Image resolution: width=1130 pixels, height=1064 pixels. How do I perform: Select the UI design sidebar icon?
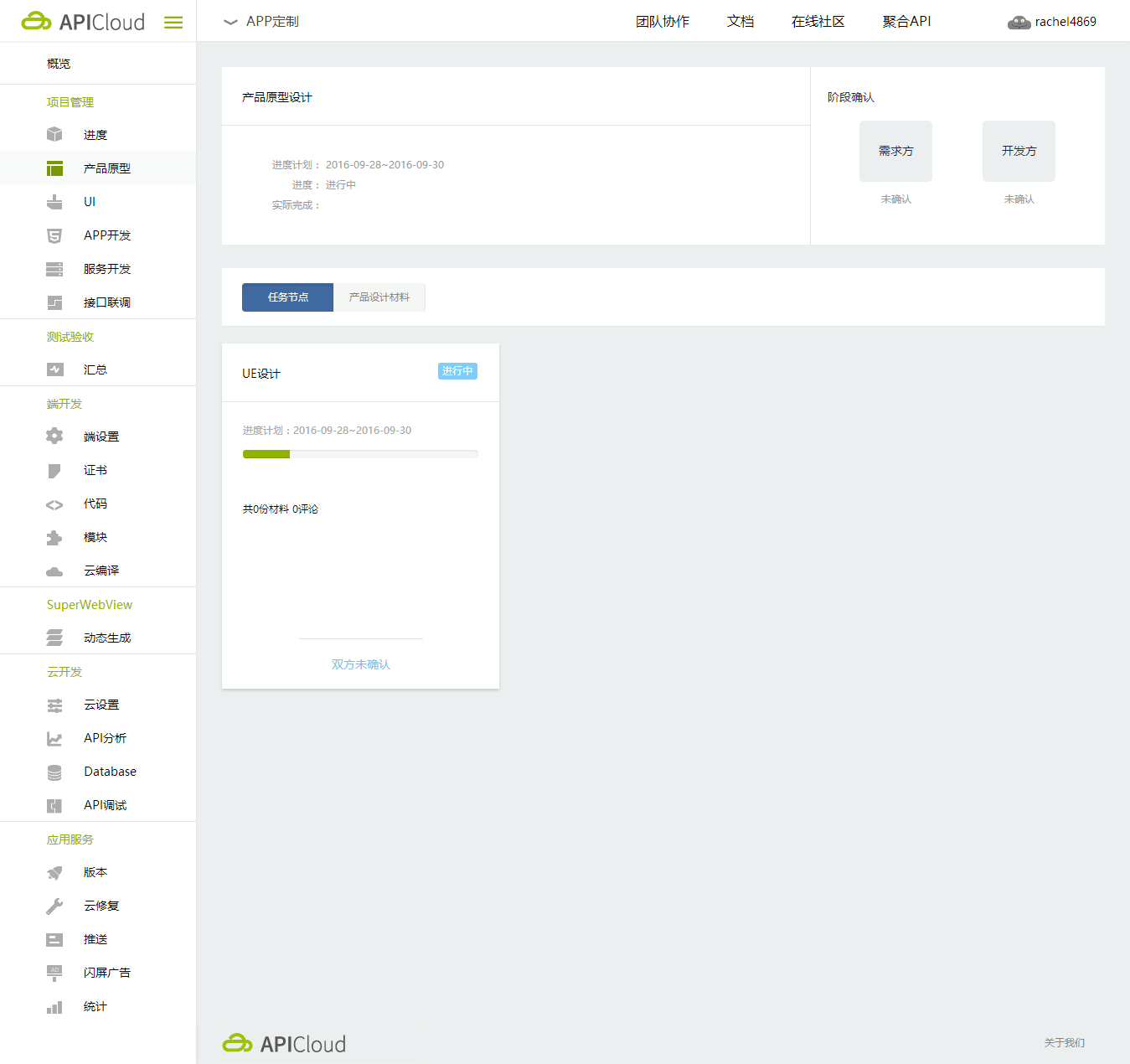[x=54, y=201]
